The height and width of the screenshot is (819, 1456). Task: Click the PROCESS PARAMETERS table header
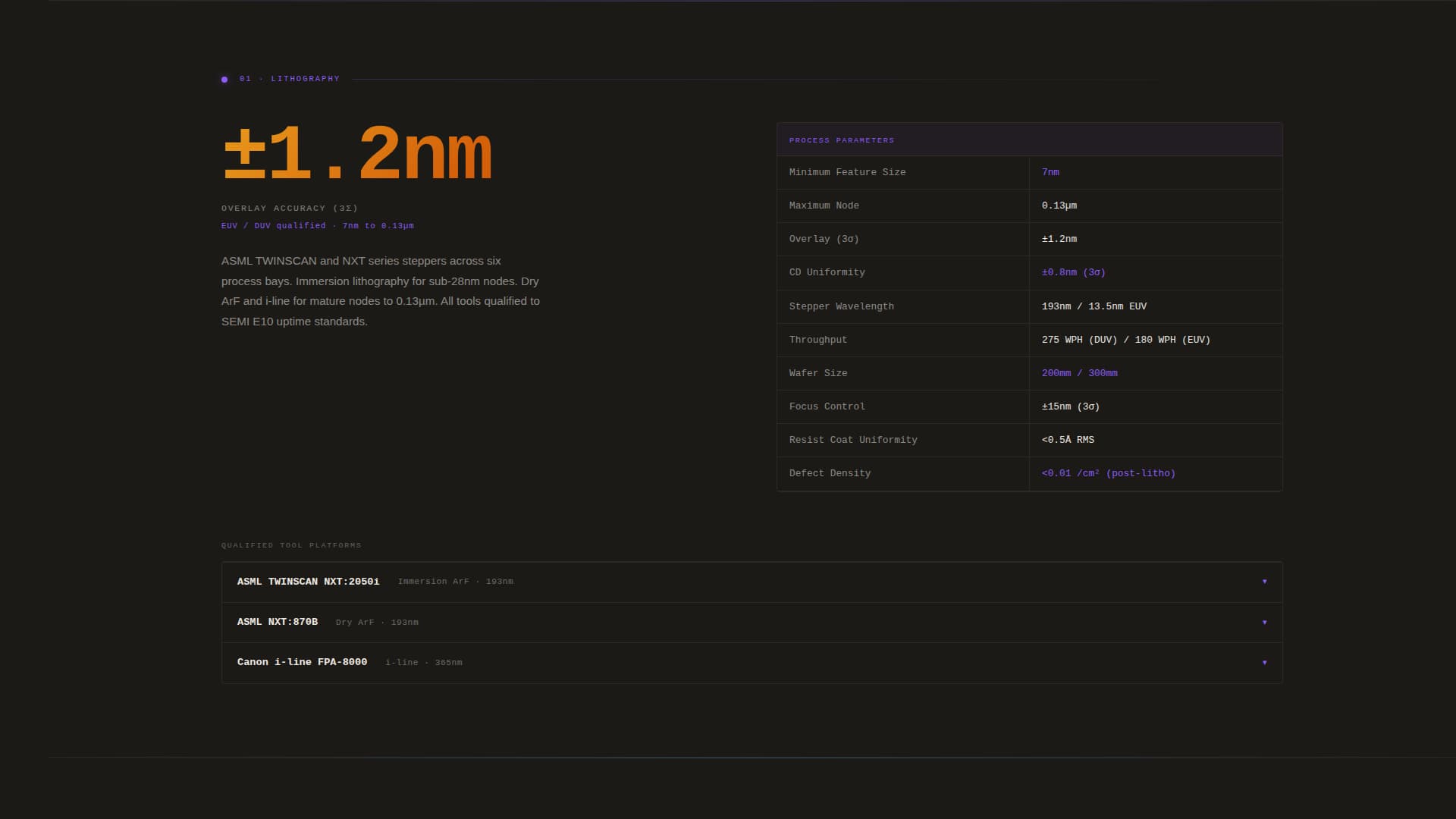[x=841, y=140]
